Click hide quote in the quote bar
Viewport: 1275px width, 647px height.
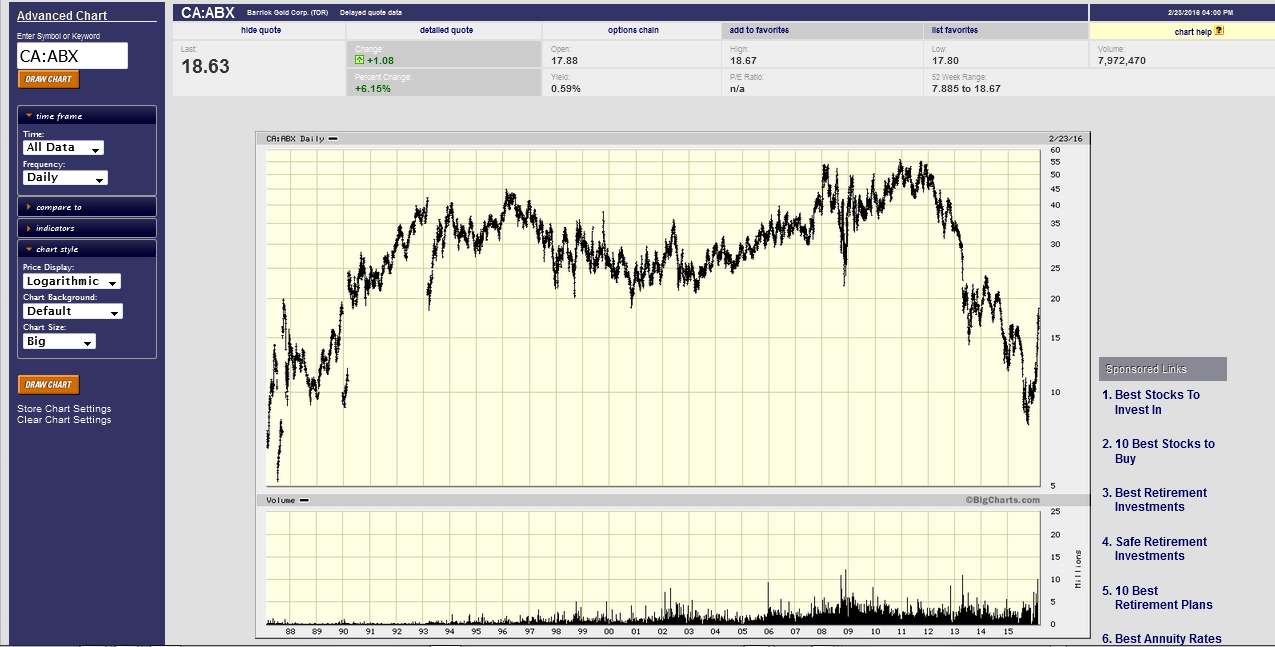[x=261, y=30]
